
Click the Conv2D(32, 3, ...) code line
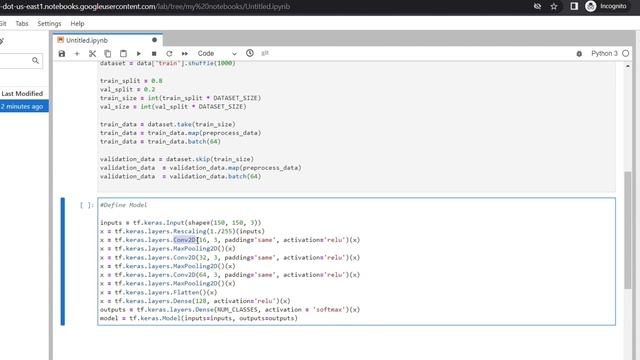click(230, 258)
